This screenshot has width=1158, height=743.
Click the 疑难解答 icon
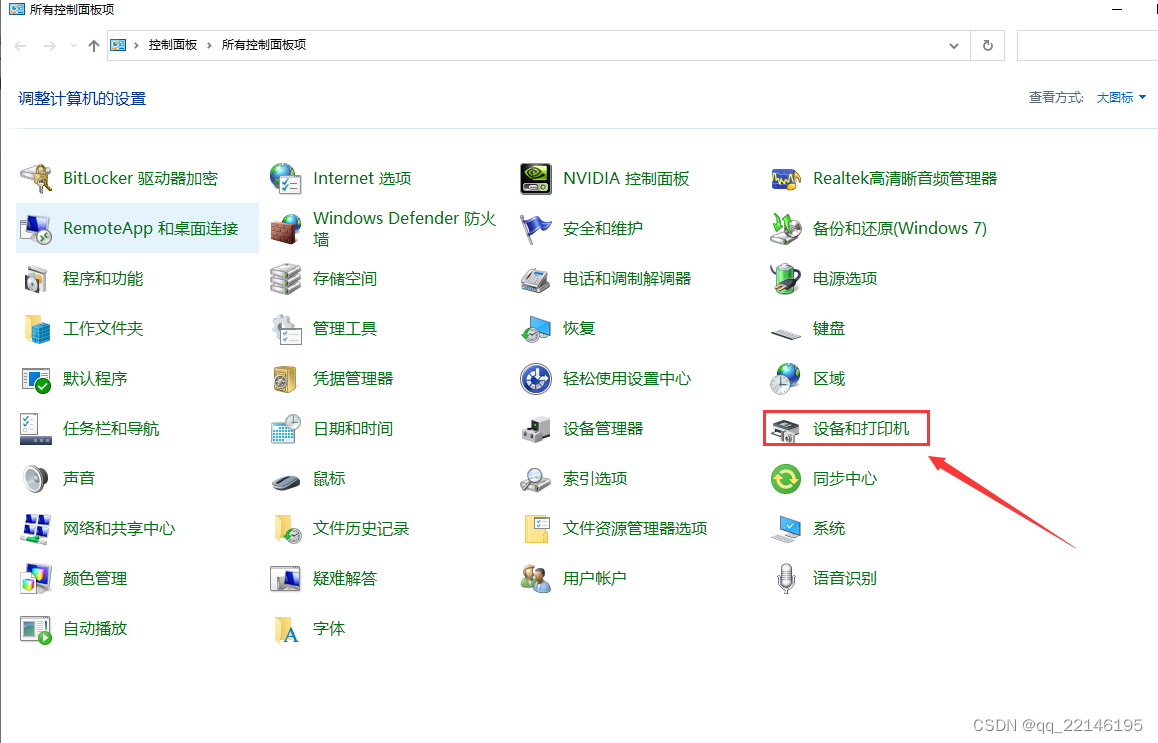pos(286,579)
